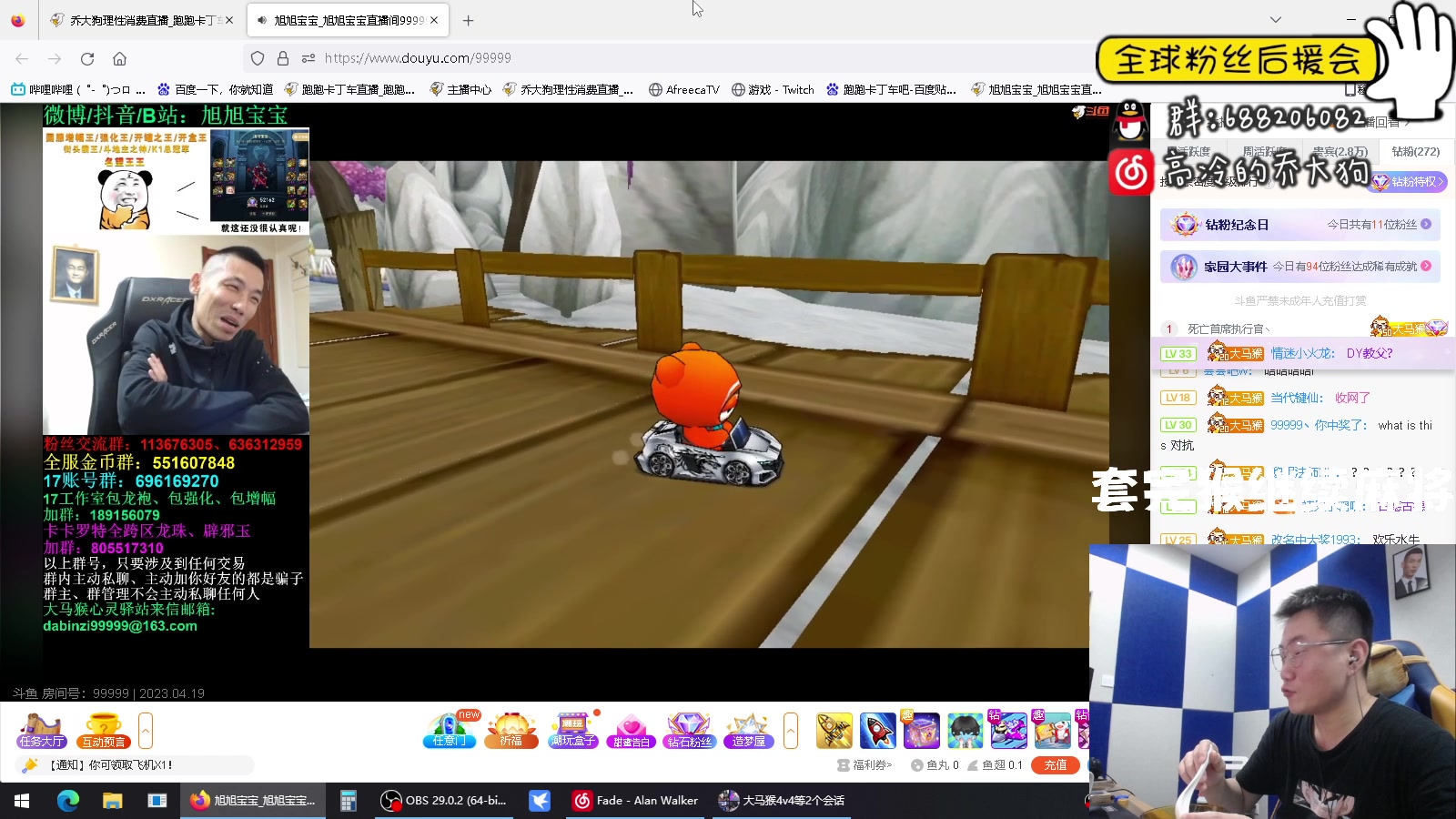Click username 死亡首席执行官 in ranking
This screenshot has width=1456, height=819.
point(1228,329)
